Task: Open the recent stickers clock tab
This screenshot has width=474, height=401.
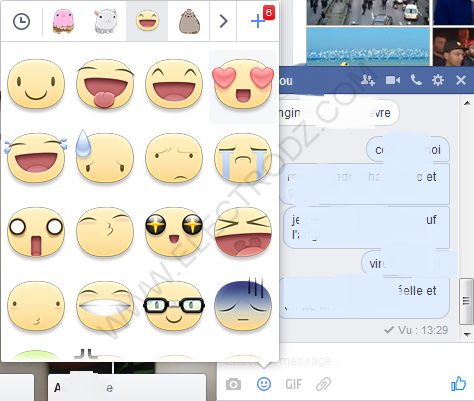Action: pyautogui.click(x=21, y=22)
